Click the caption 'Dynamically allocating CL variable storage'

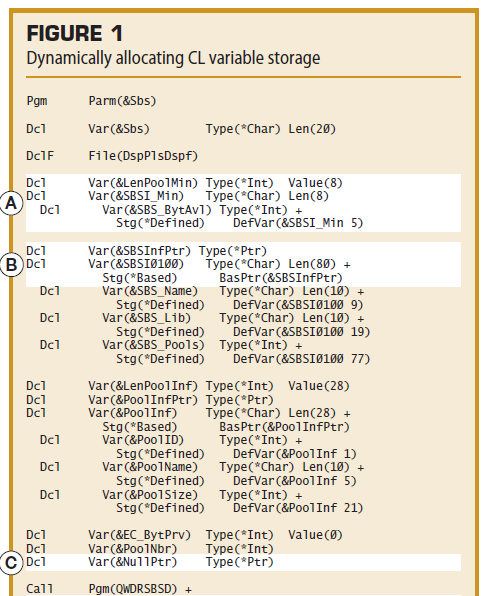point(173,58)
